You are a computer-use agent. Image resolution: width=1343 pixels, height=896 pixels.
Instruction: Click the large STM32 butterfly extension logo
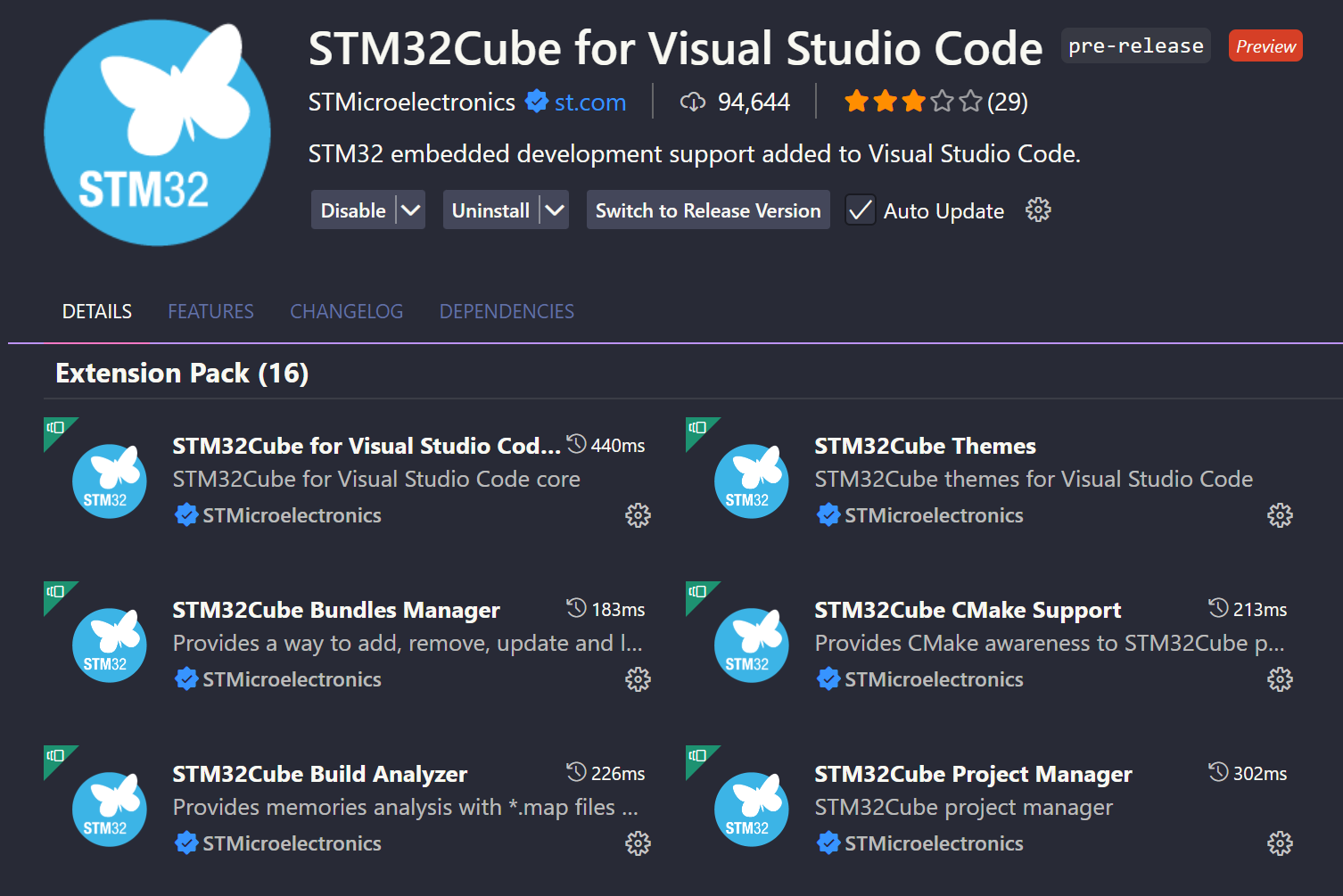click(x=157, y=133)
